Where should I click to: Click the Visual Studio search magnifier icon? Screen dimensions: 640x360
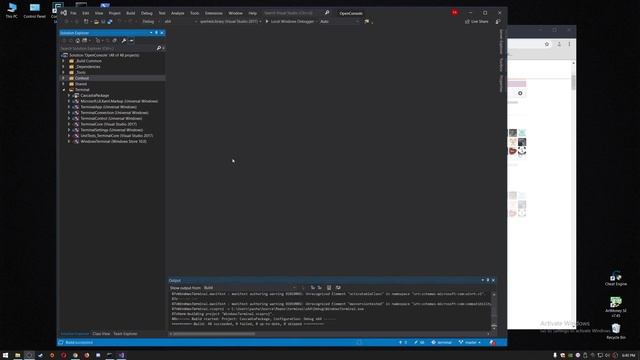coord(327,13)
